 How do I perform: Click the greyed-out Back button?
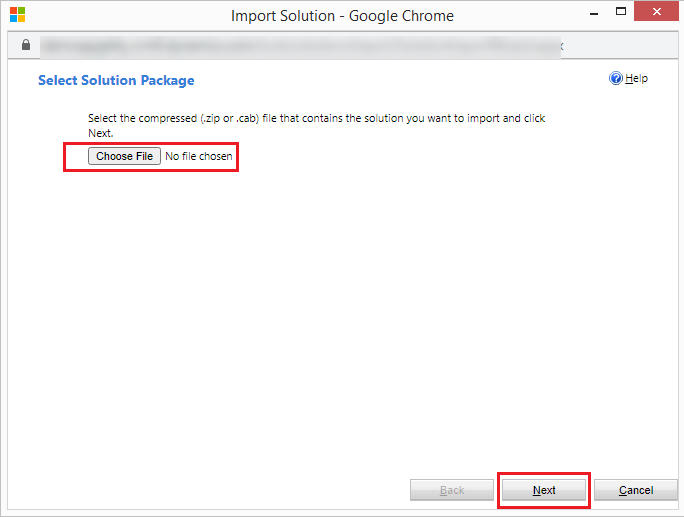tap(452, 490)
